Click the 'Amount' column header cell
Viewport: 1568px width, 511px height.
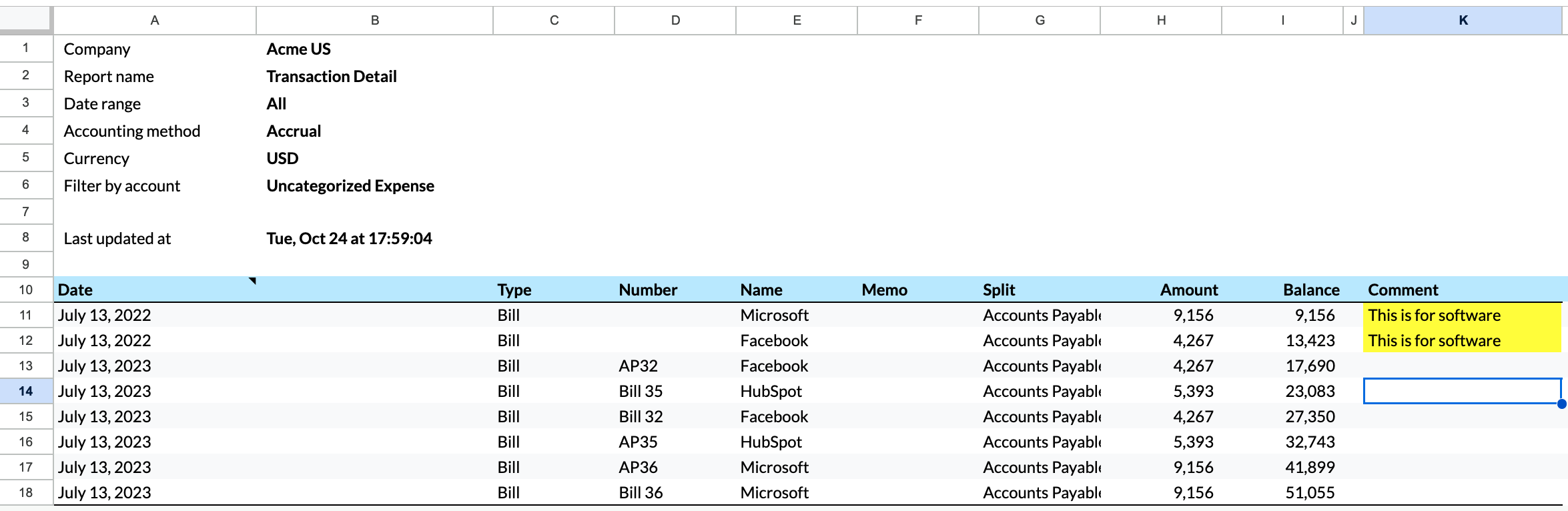coord(1161,290)
